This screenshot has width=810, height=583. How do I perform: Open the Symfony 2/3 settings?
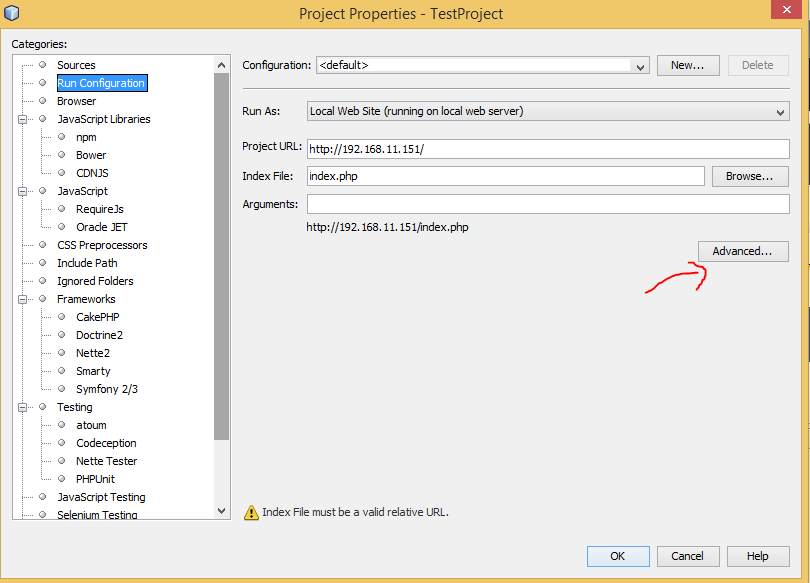pos(106,389)
